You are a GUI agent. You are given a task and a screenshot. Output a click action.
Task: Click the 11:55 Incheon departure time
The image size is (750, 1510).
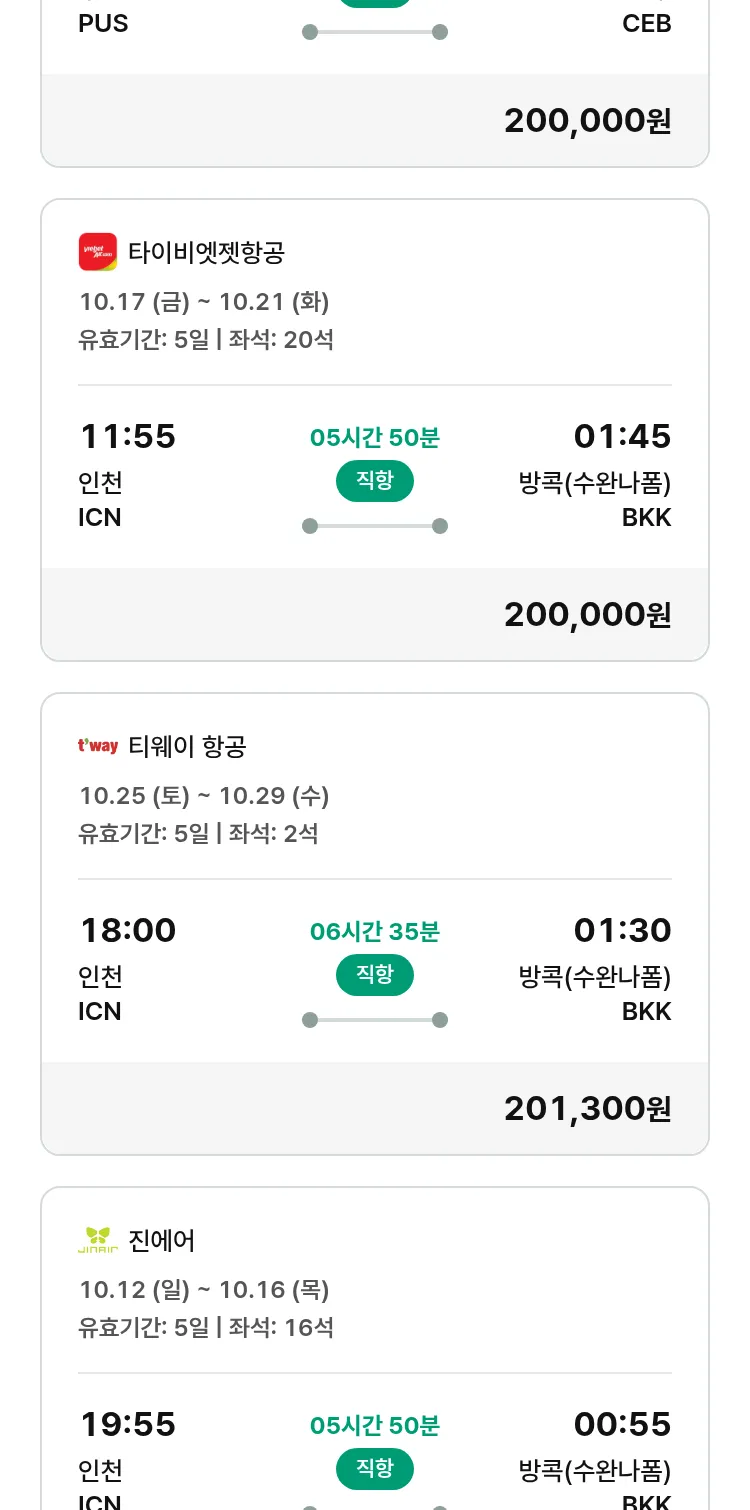(127, 436)
